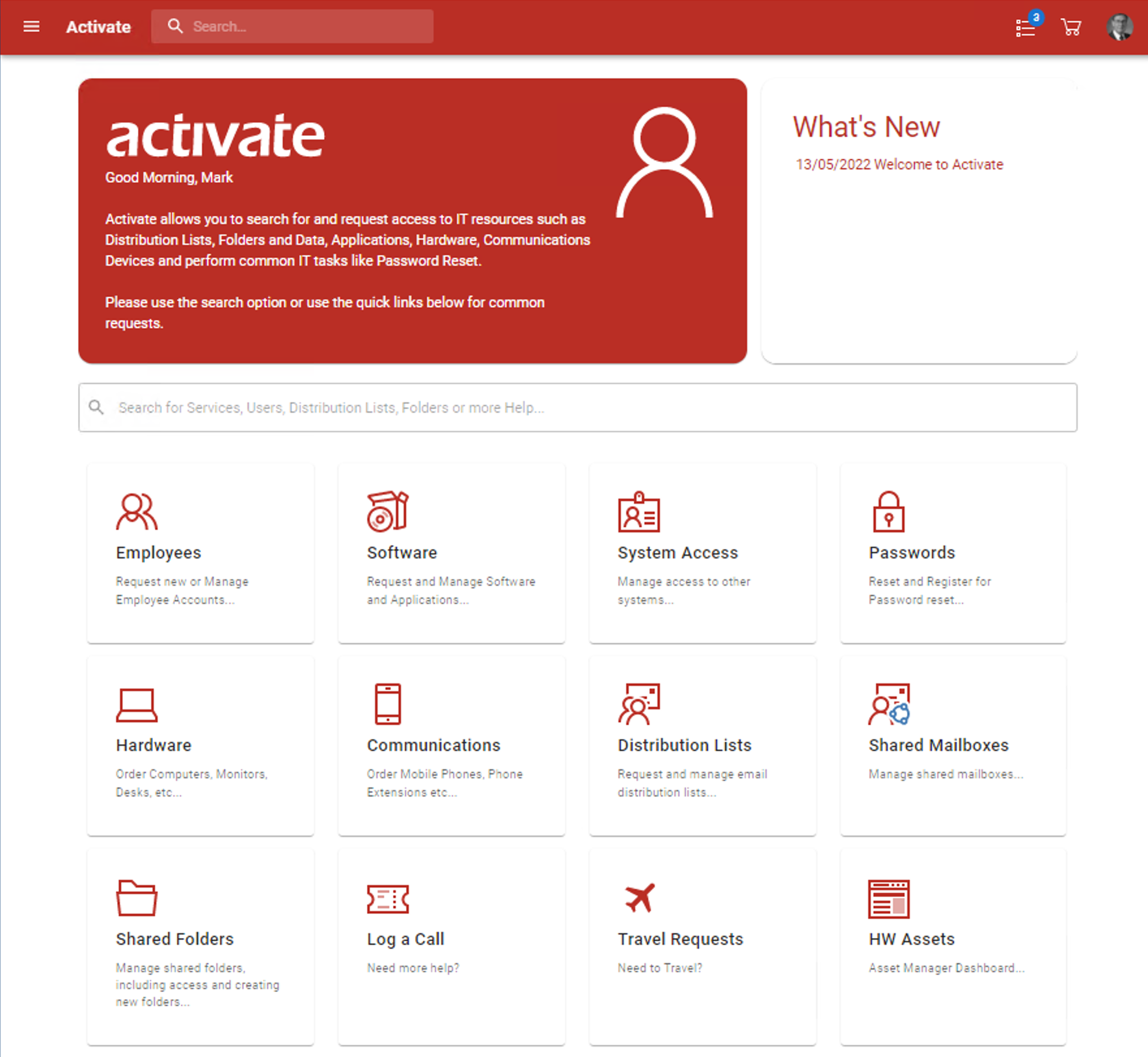Click the Activate header title
This screenshot has height=1057, width=1148.
[x=98, y=27]
